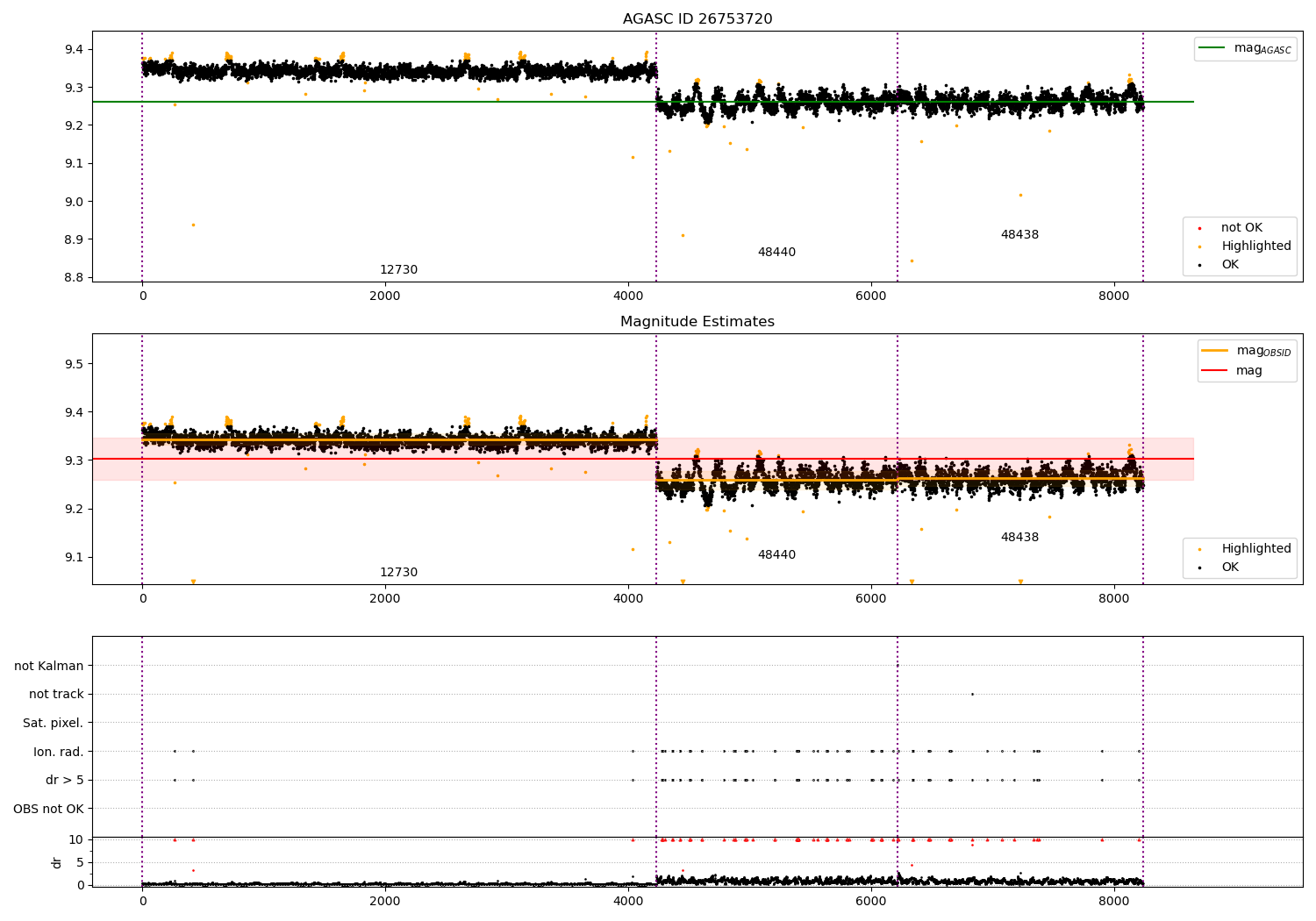Screen dimensions: 1316x921
Task: Click the '9.1' y-axis tick in top plot
Action: tap(75, 164)
